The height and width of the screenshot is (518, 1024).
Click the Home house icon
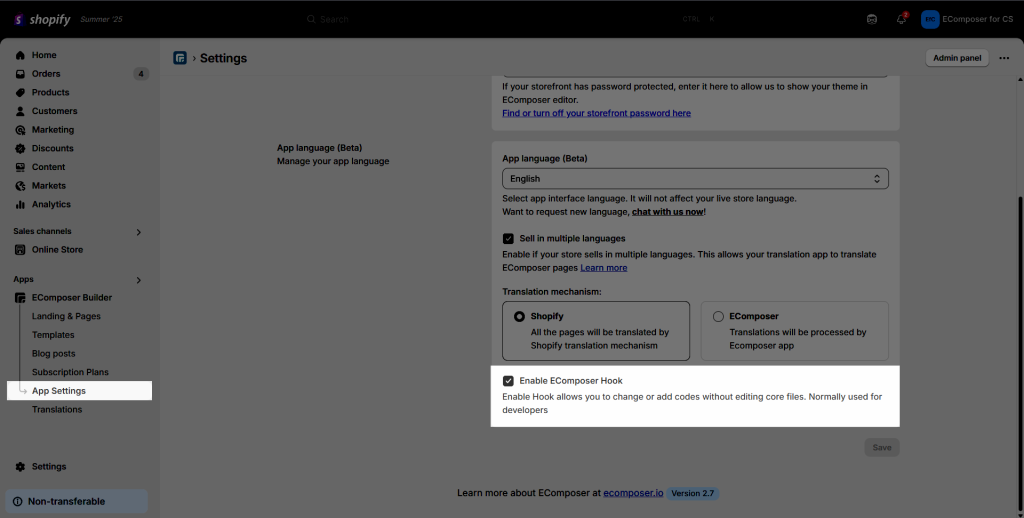coord(20,56)
